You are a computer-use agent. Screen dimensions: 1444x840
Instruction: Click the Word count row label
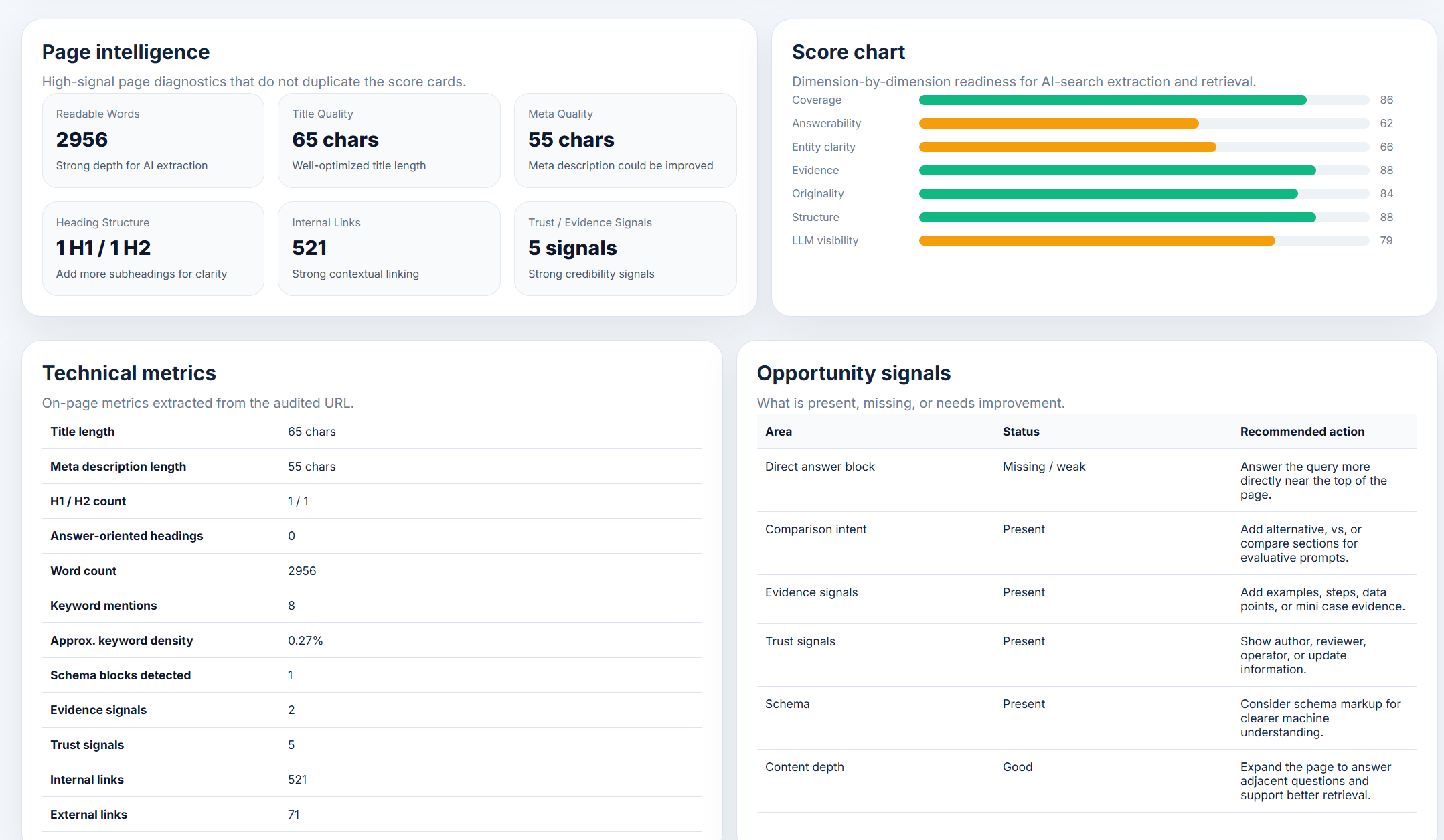pyautogui.click(x=83, y=571)
